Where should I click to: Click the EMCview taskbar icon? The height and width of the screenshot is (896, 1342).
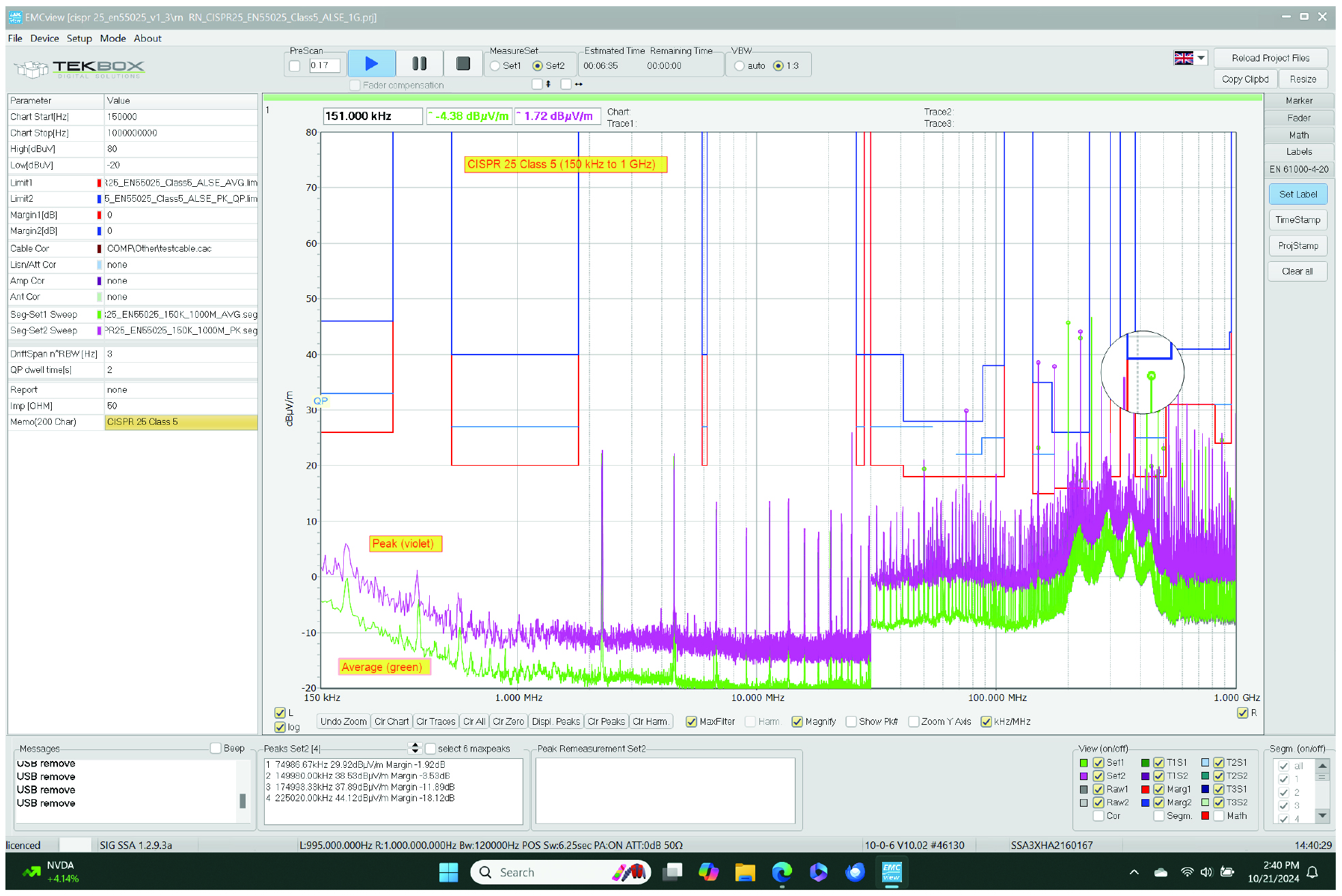tap(891, 871)
